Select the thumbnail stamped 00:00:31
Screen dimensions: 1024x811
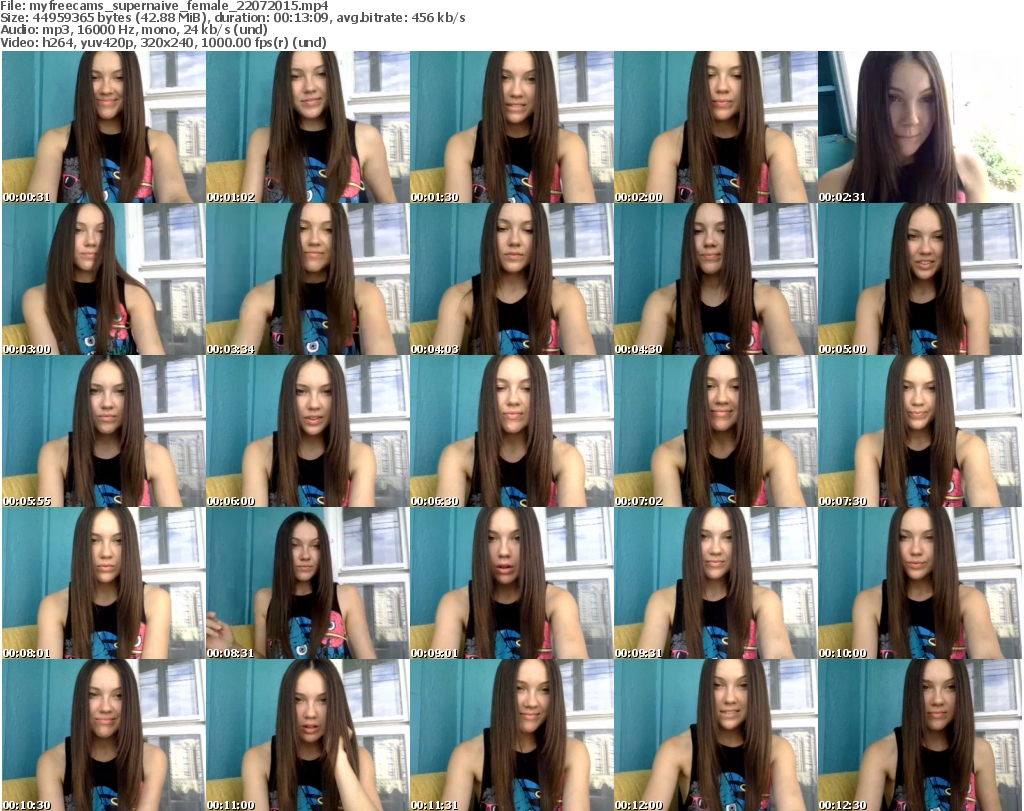coord(104,127)
